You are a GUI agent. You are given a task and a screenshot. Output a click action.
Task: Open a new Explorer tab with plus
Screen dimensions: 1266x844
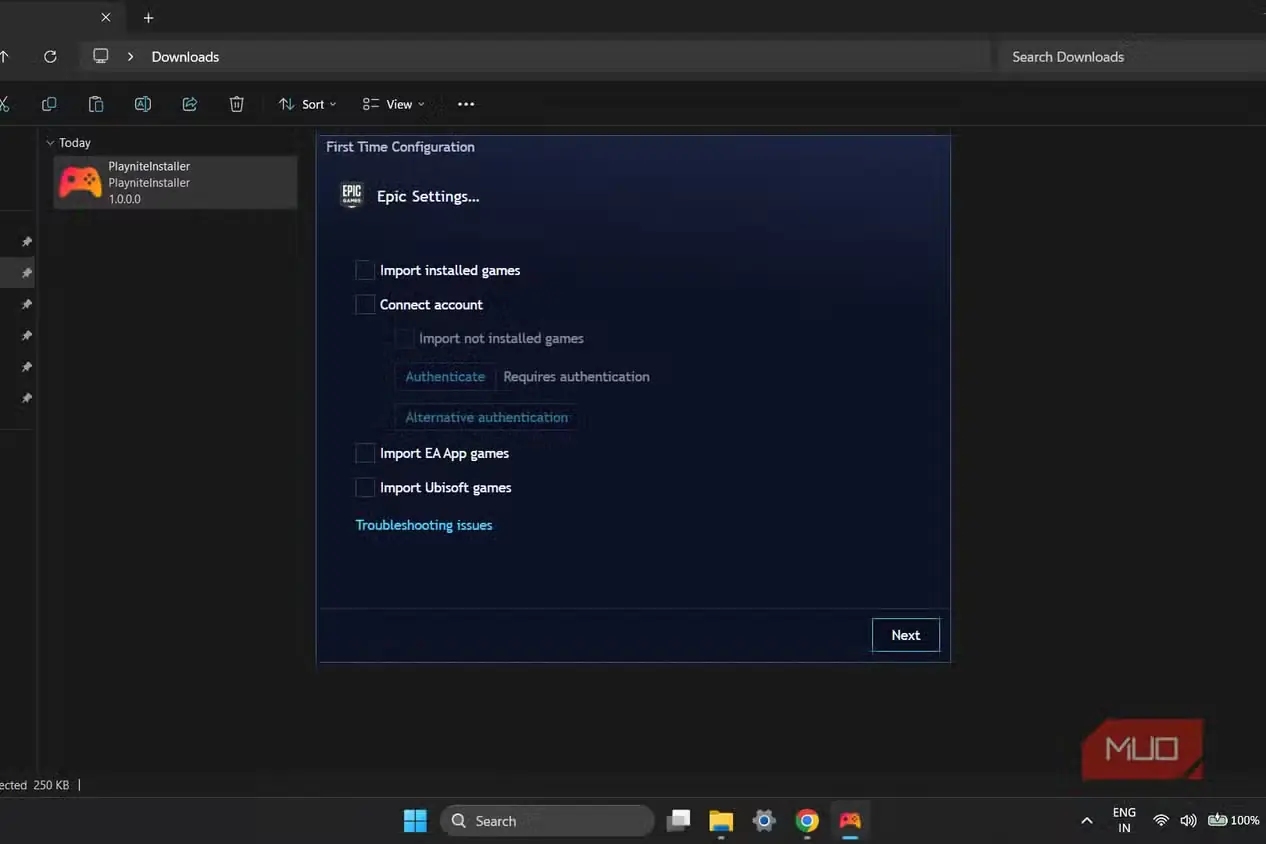(148, 18)
